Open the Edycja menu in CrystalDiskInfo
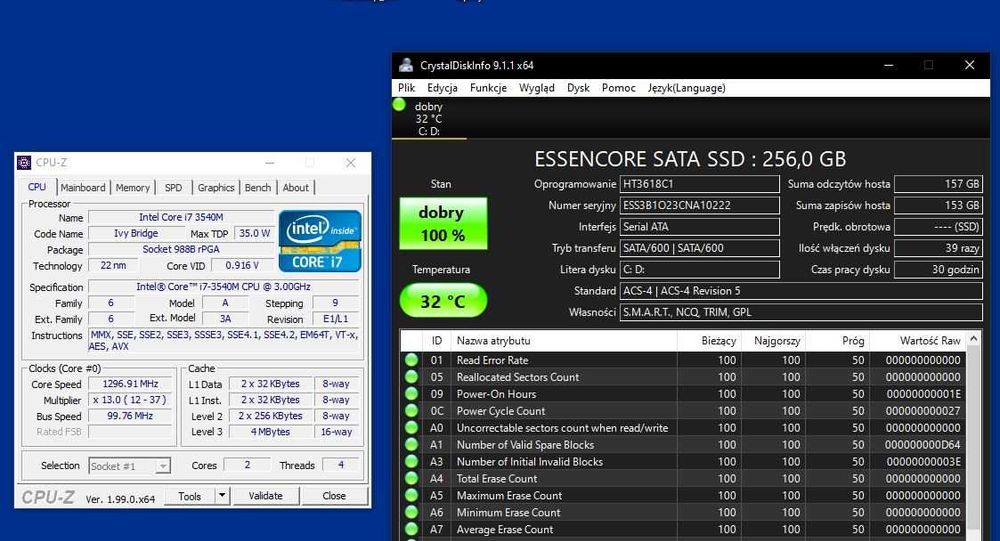1000x541 pixels. point(442,88)
